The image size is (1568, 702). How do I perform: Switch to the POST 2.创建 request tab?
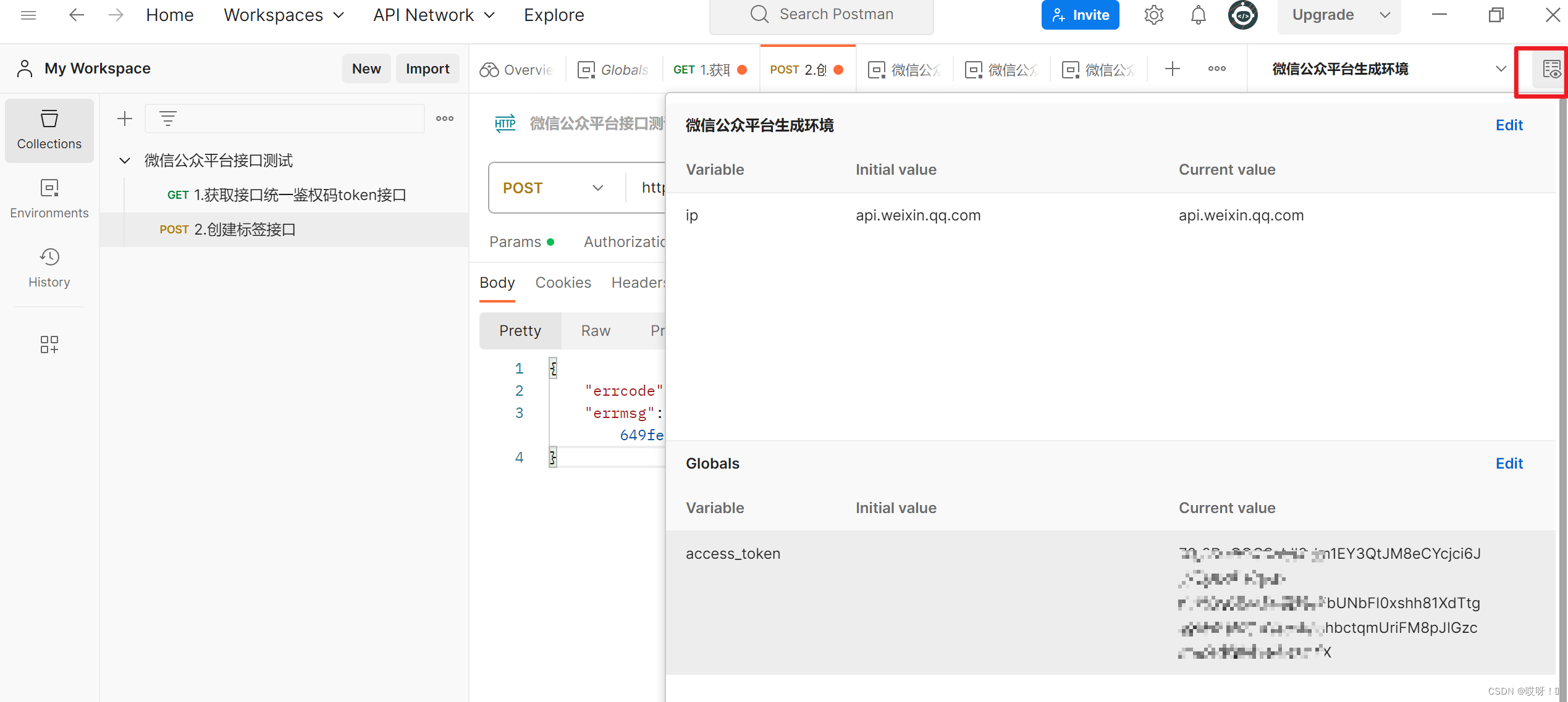point(808,69)
